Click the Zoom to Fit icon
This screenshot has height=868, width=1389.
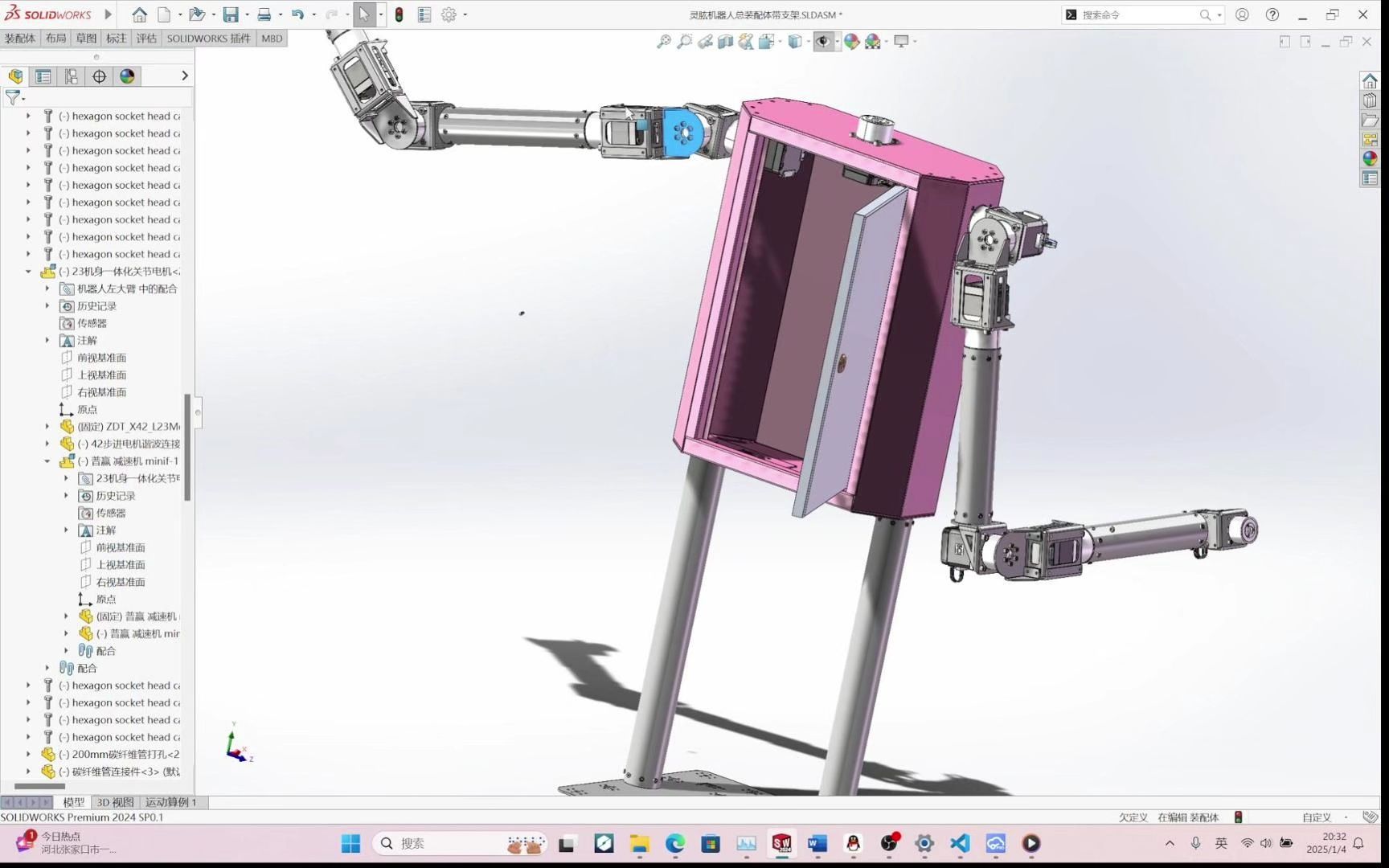[x=664, y=42]
